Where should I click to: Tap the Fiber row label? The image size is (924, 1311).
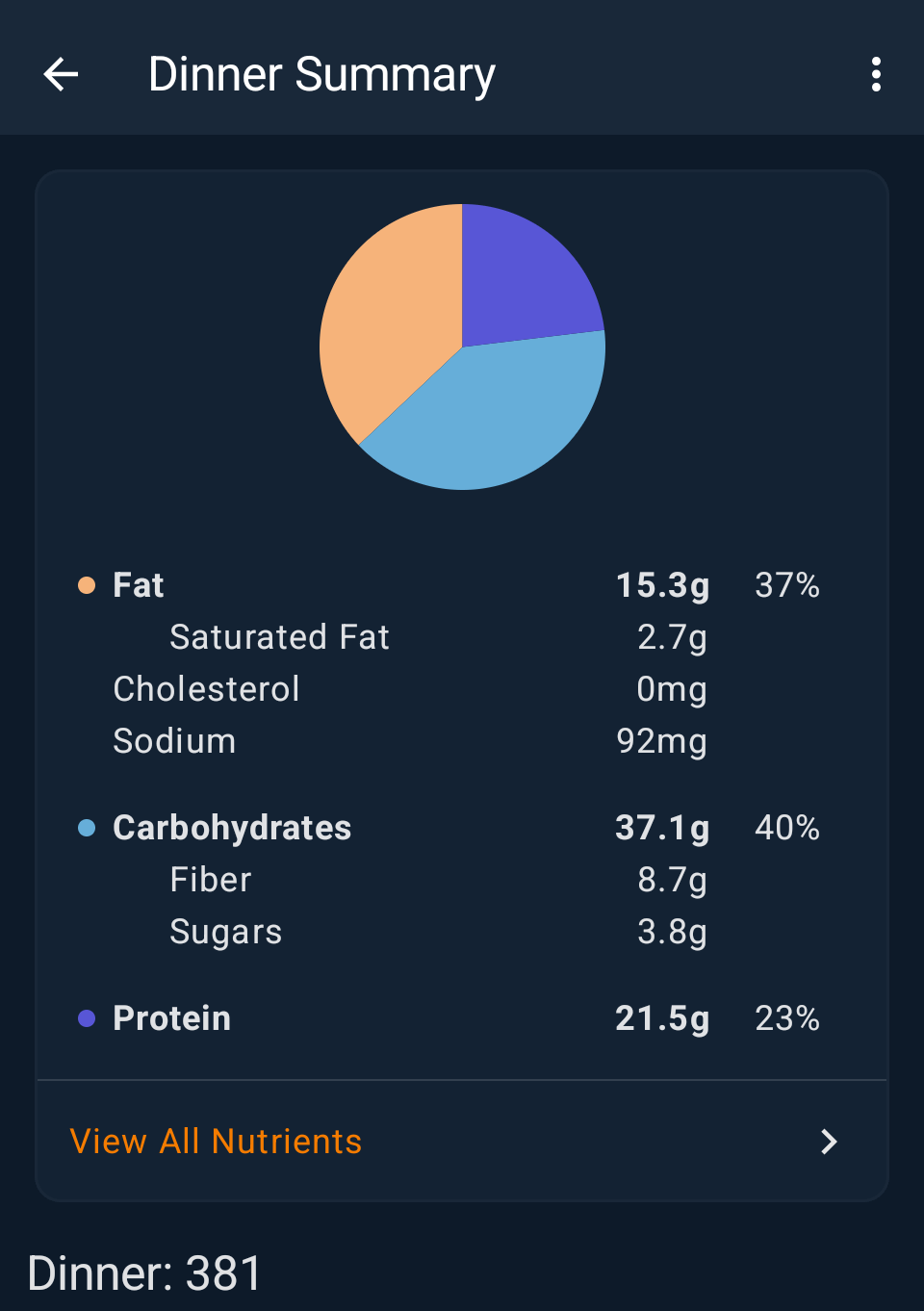click(x=211, y=880)
